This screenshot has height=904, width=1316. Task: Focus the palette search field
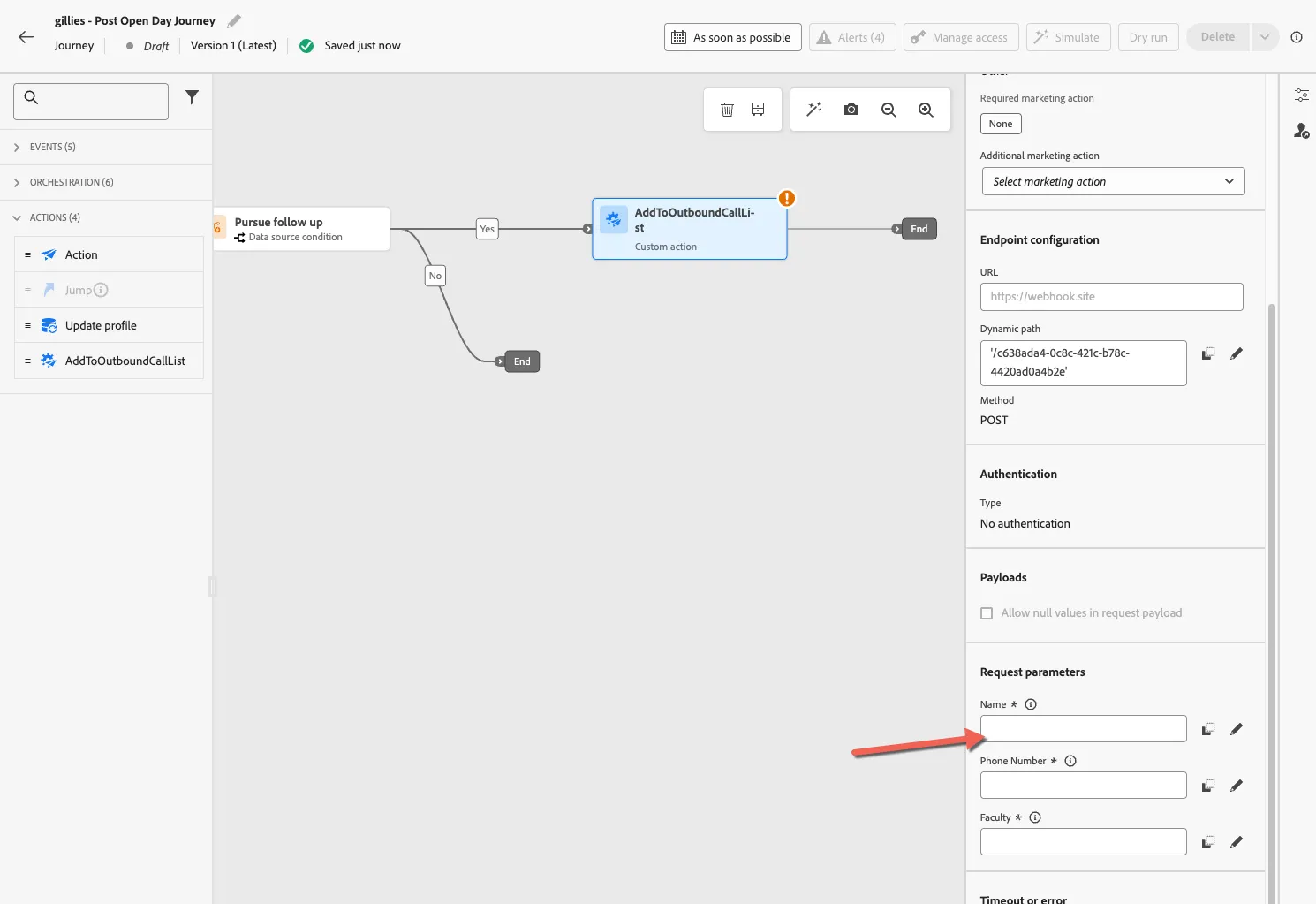(x=91, y=102)
